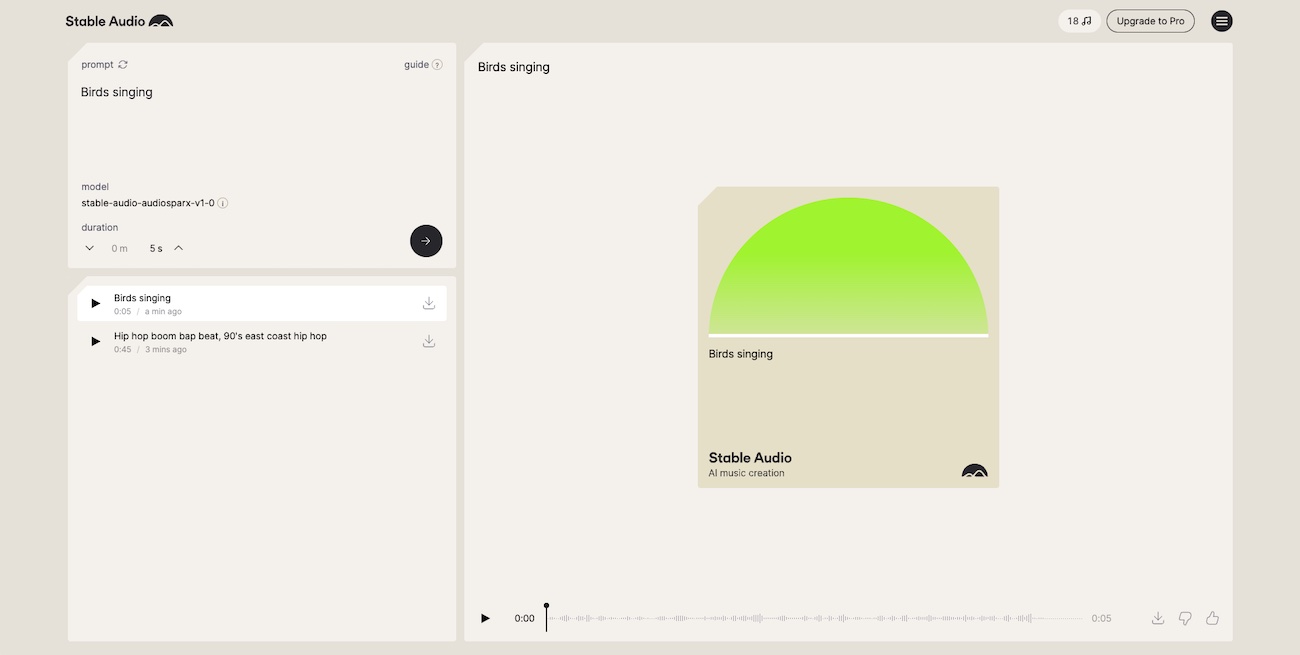This screenshot has height=655, width=1300.
Task: Play the Birds singing track in history
Action: [x=95, y=303]
